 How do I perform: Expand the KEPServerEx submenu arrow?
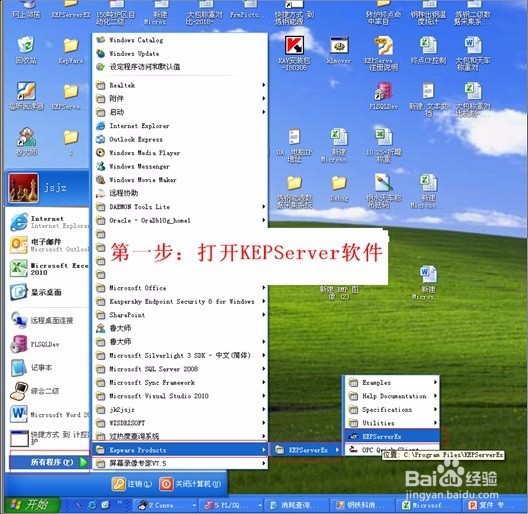click(x=337, y=450)
